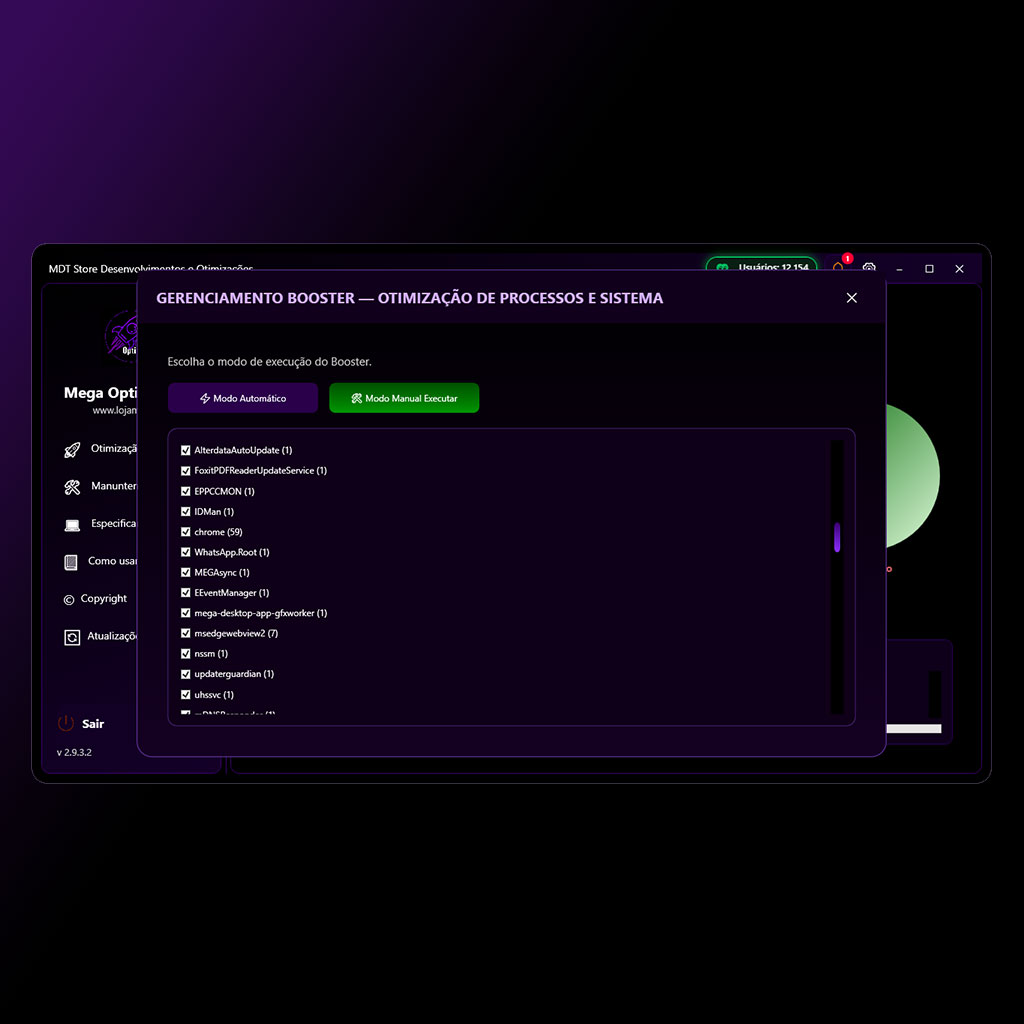The image size is (1024, 1024).
Task: Close the Gerenciamento Booster dialog
Action: point(852,298)
